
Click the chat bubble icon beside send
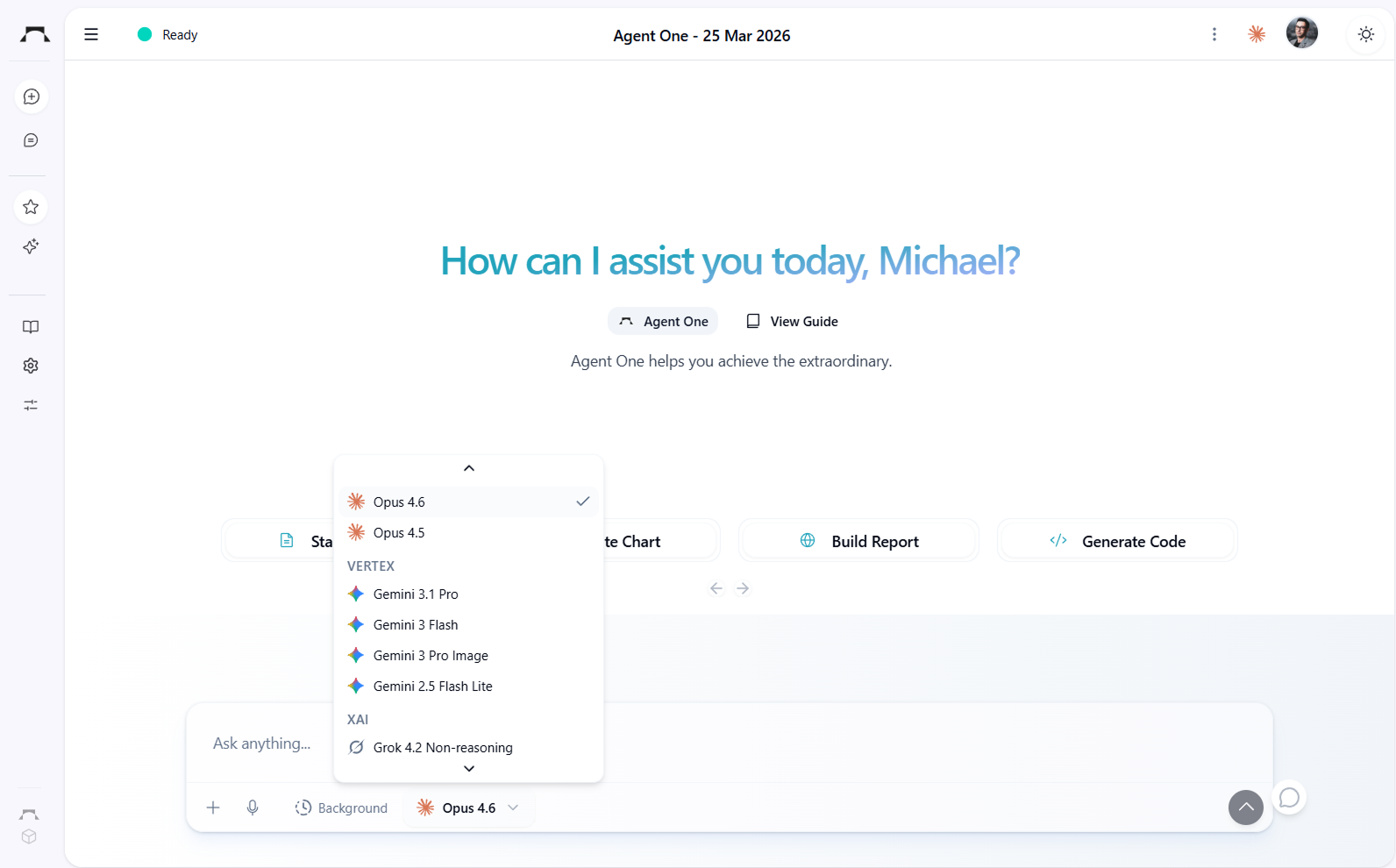click(x=1289, y=798)
